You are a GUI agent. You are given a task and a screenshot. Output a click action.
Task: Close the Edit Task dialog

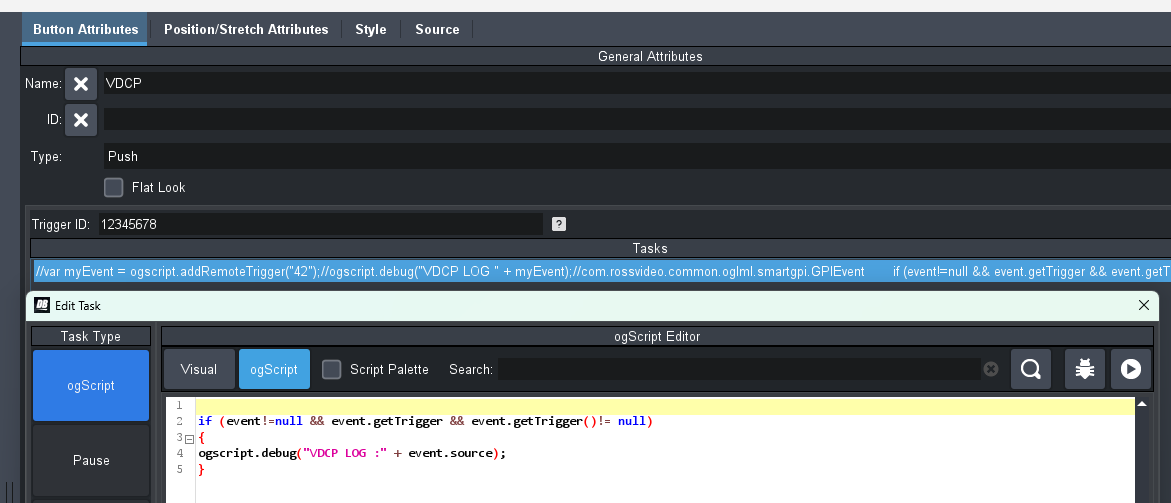1144,305
